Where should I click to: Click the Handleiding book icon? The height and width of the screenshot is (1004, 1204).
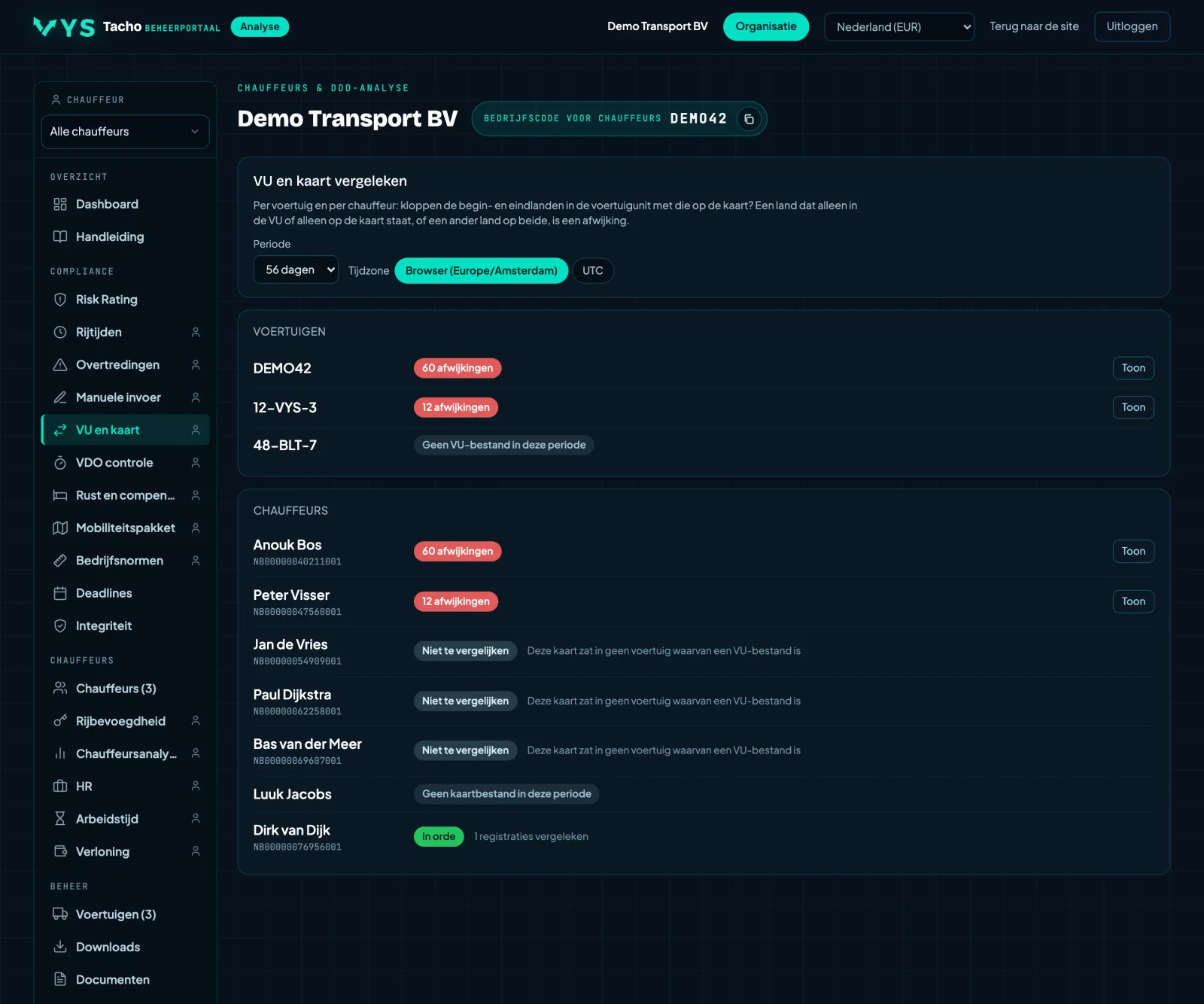60,237
